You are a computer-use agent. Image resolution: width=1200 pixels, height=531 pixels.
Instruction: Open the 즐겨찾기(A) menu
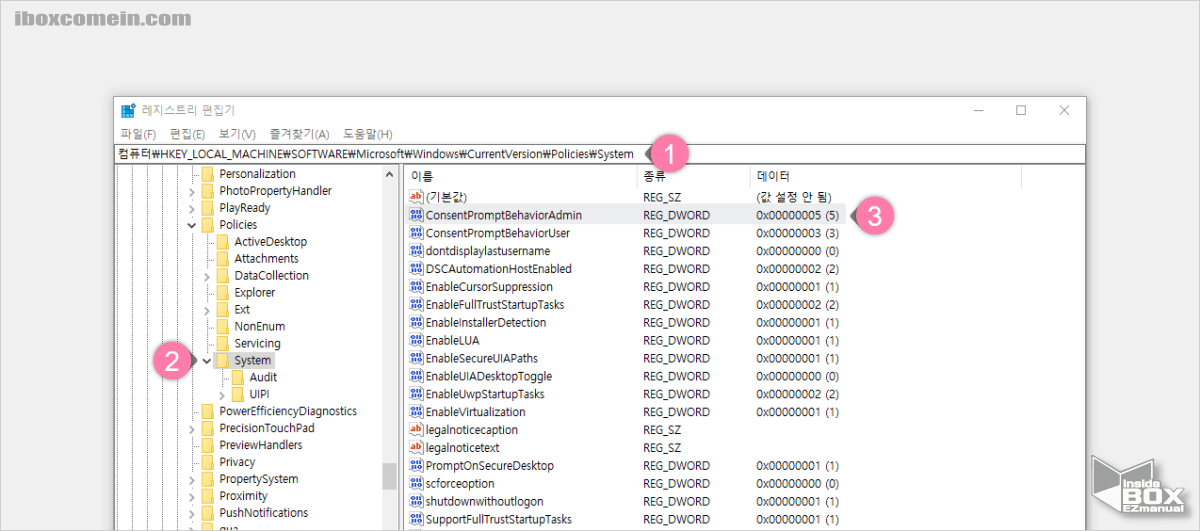click(299, 134)
